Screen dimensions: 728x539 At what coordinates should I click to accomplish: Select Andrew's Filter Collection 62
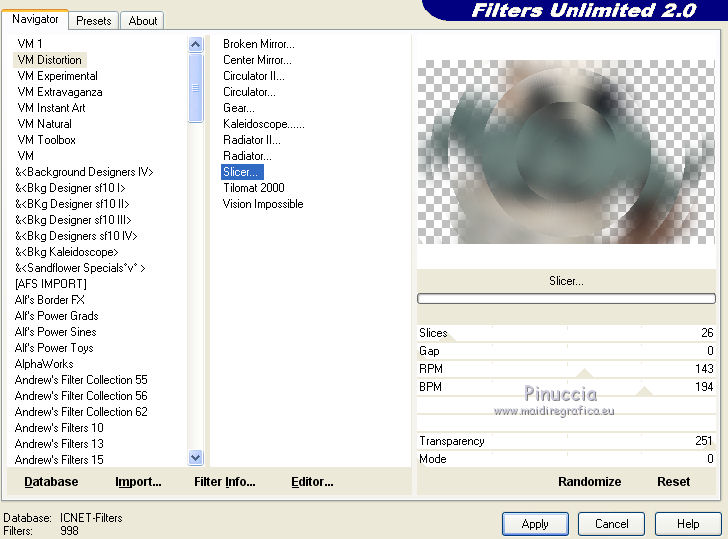[x=81, y=412]
